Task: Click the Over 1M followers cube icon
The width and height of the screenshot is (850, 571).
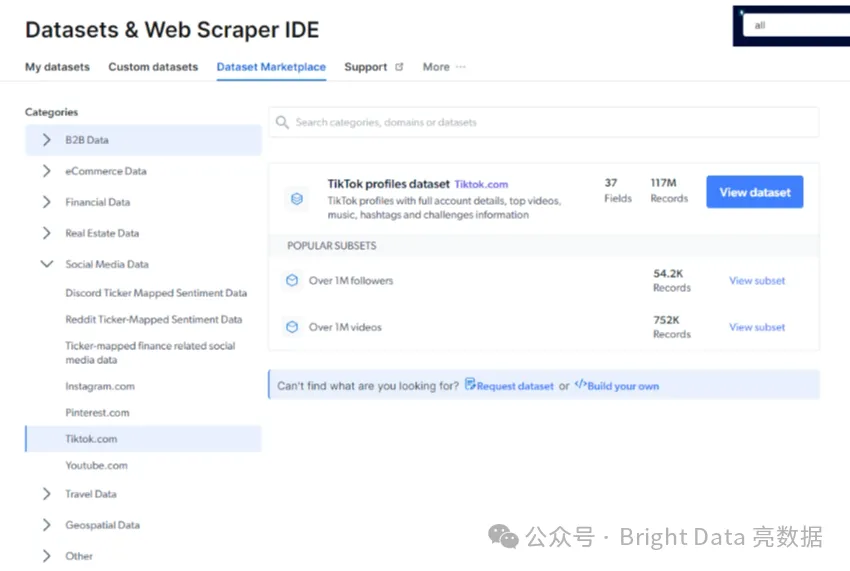Action: point(292,281)
